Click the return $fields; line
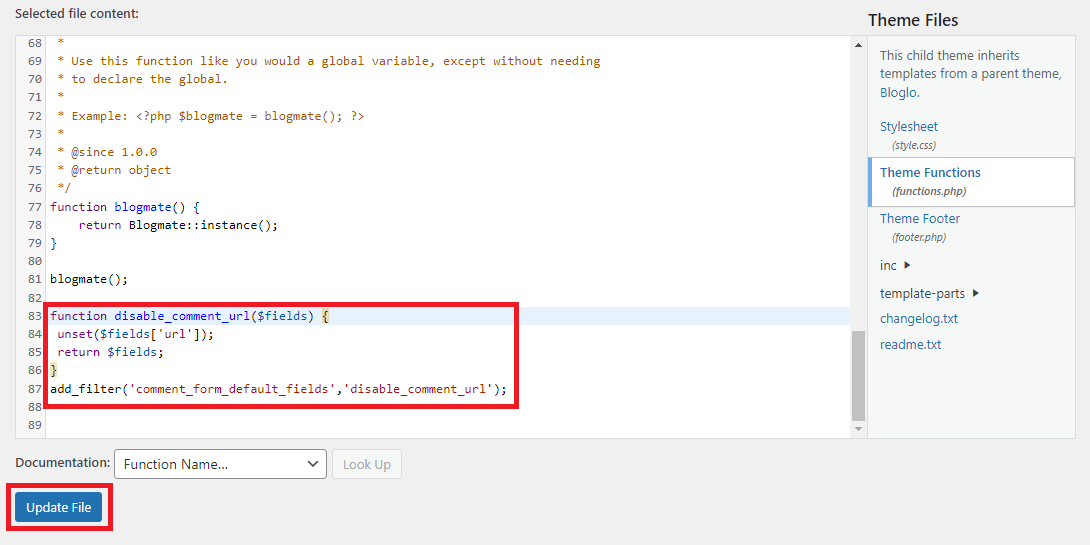This screenshot has height=545, width=1090. pyautogui.click(x=111, y=352)
